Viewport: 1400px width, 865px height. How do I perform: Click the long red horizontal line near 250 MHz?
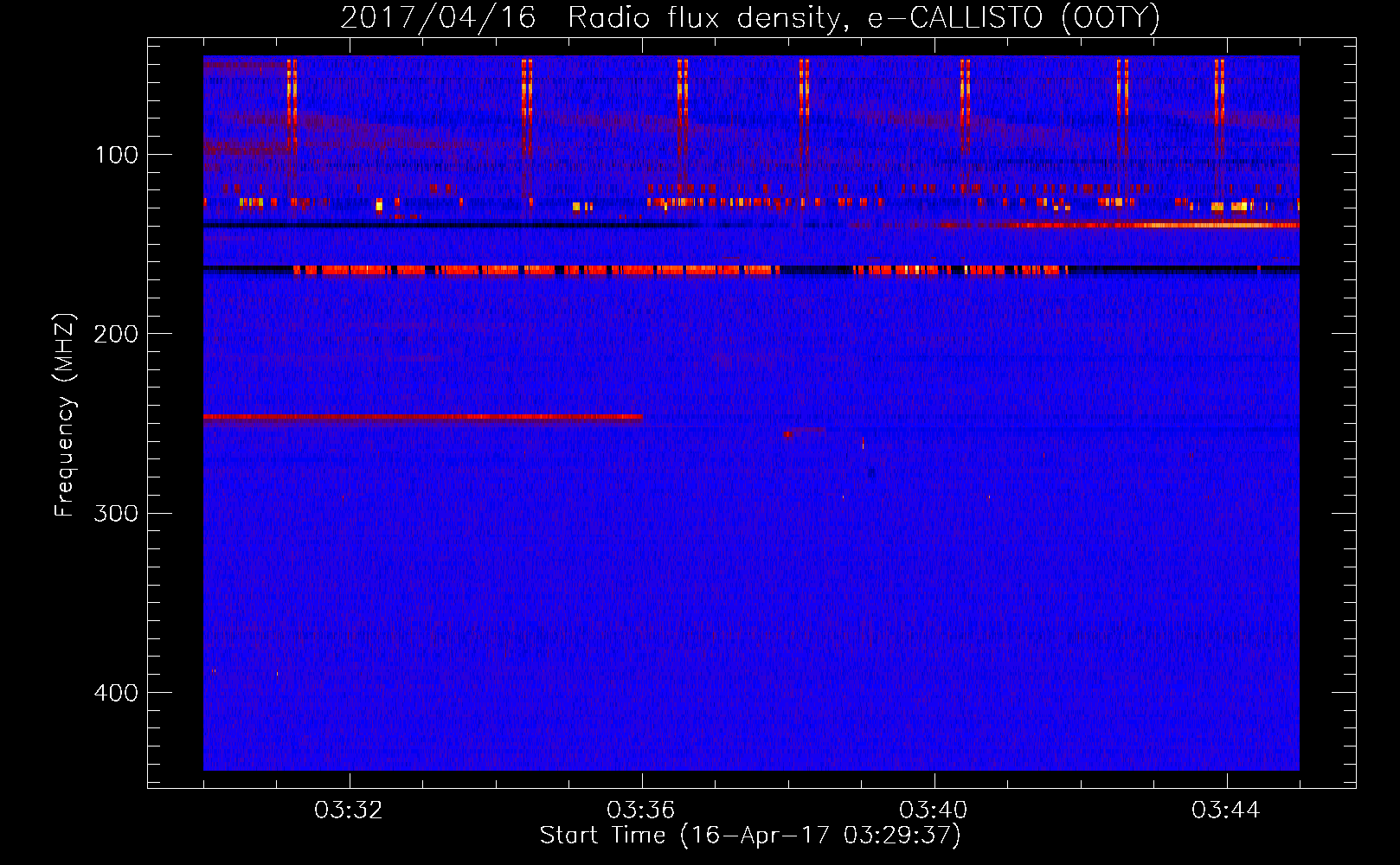click(x=423, y=417)
